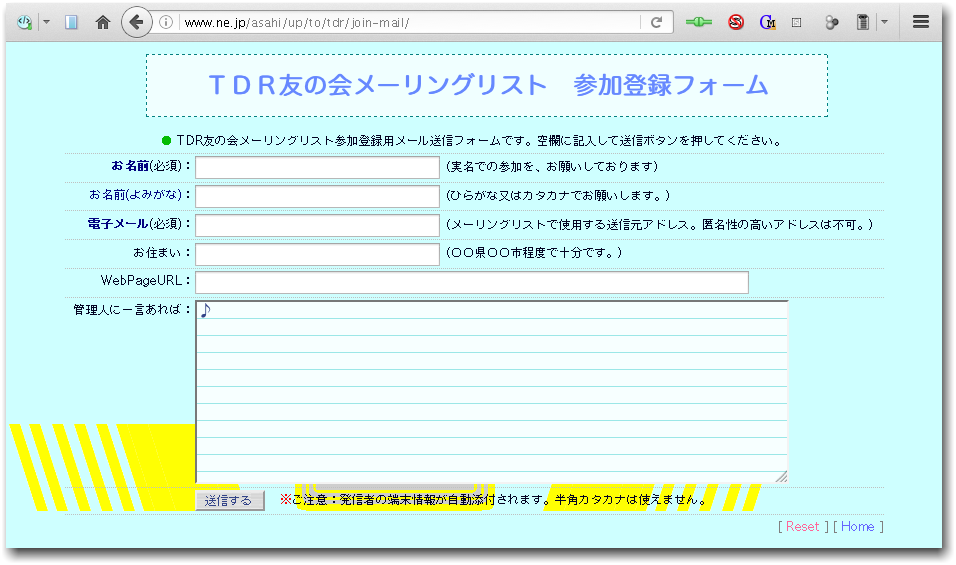Screen dimensions: 956x565
Task: Expand the clipboard icon dropdown arrow
Action: [884, 22]
